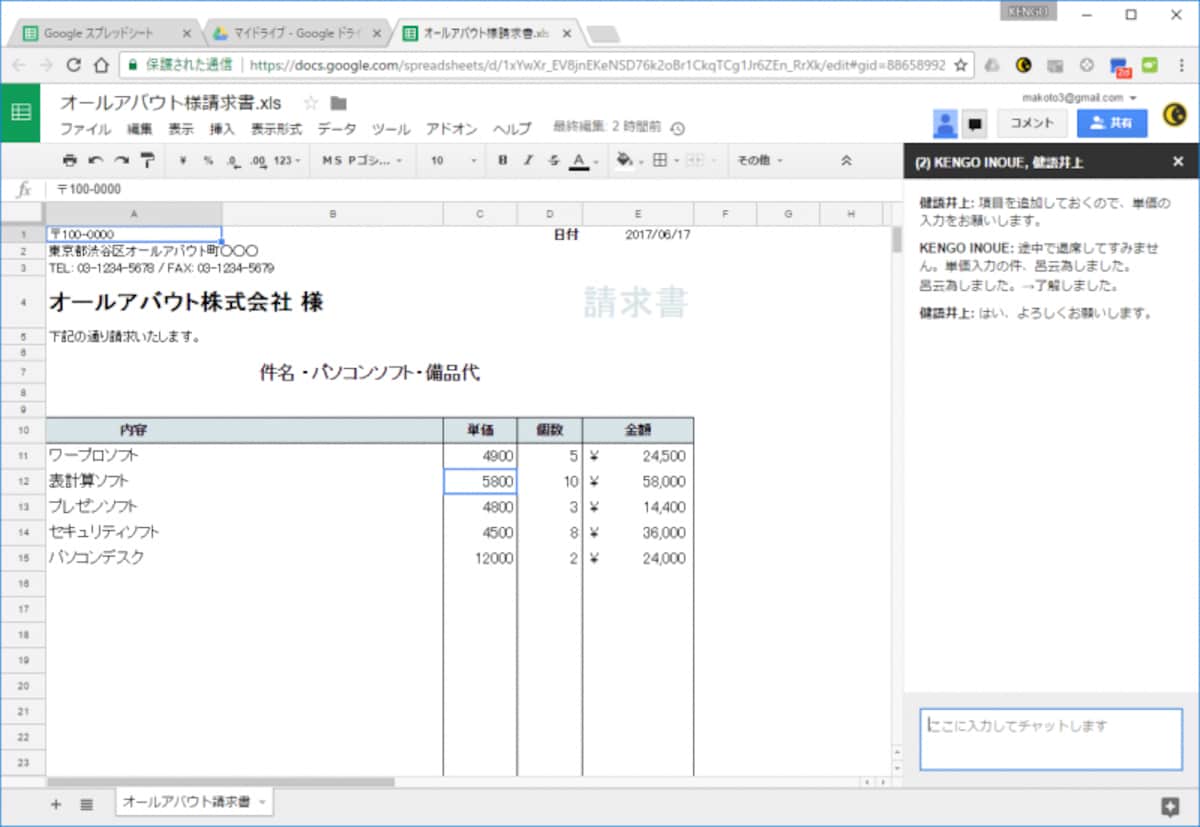Click the 最終編集 2時間前 link
The height and width of the screenshot is (827, 1200).
click(x=607, y=128)
